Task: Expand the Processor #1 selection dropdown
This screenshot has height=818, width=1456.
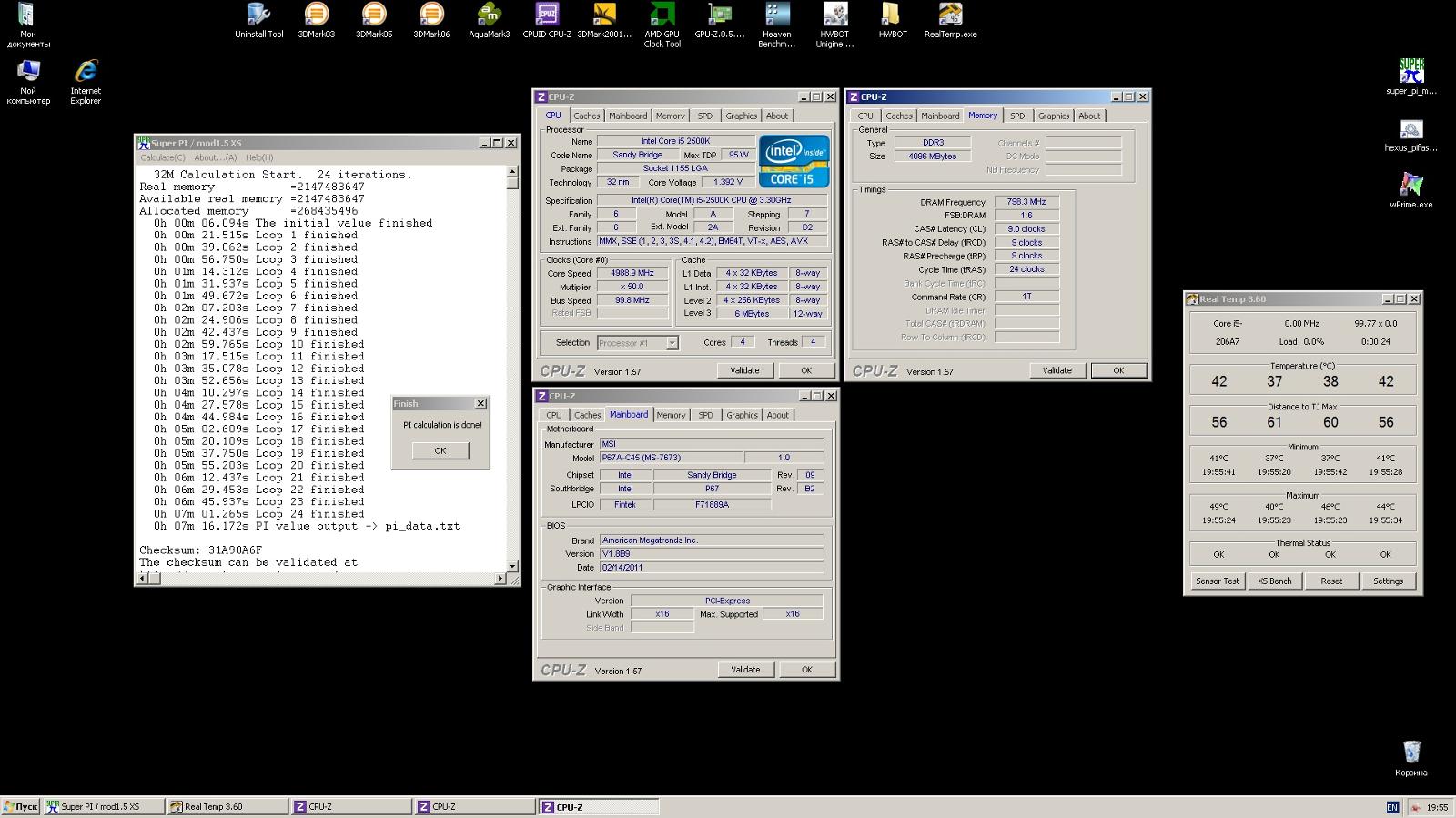Action: [672, 343]
